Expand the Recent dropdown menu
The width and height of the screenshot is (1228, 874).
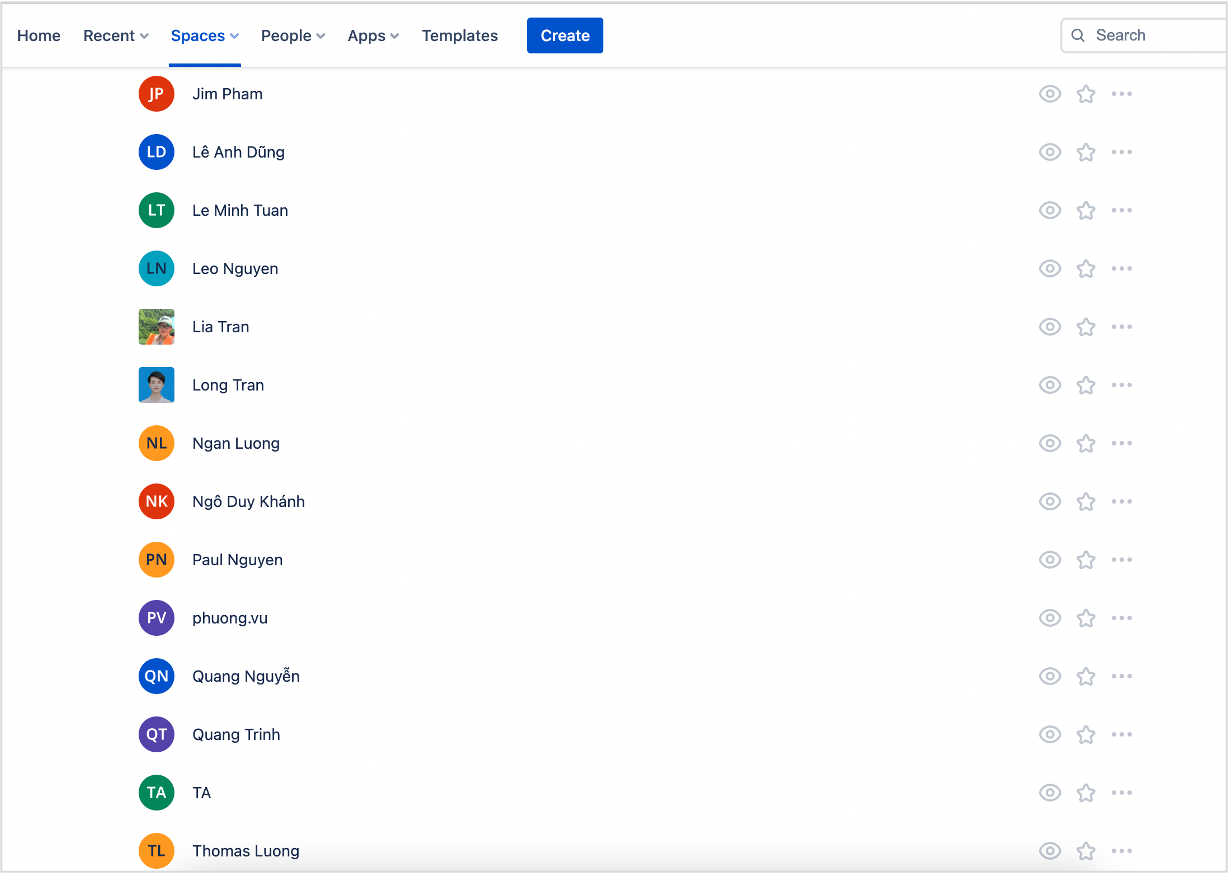[x=116, y=36]
